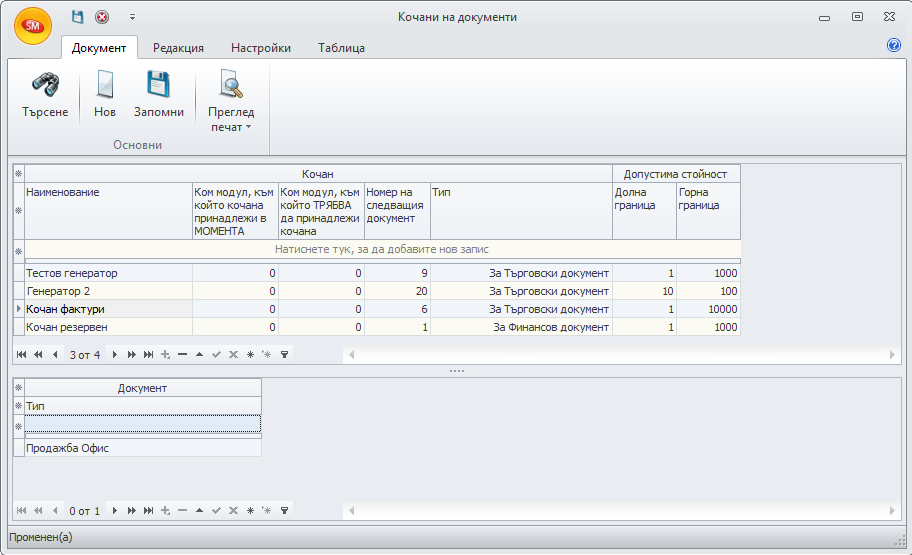
Task: Open the help icon at top right
Action: (x=893, y=45)
